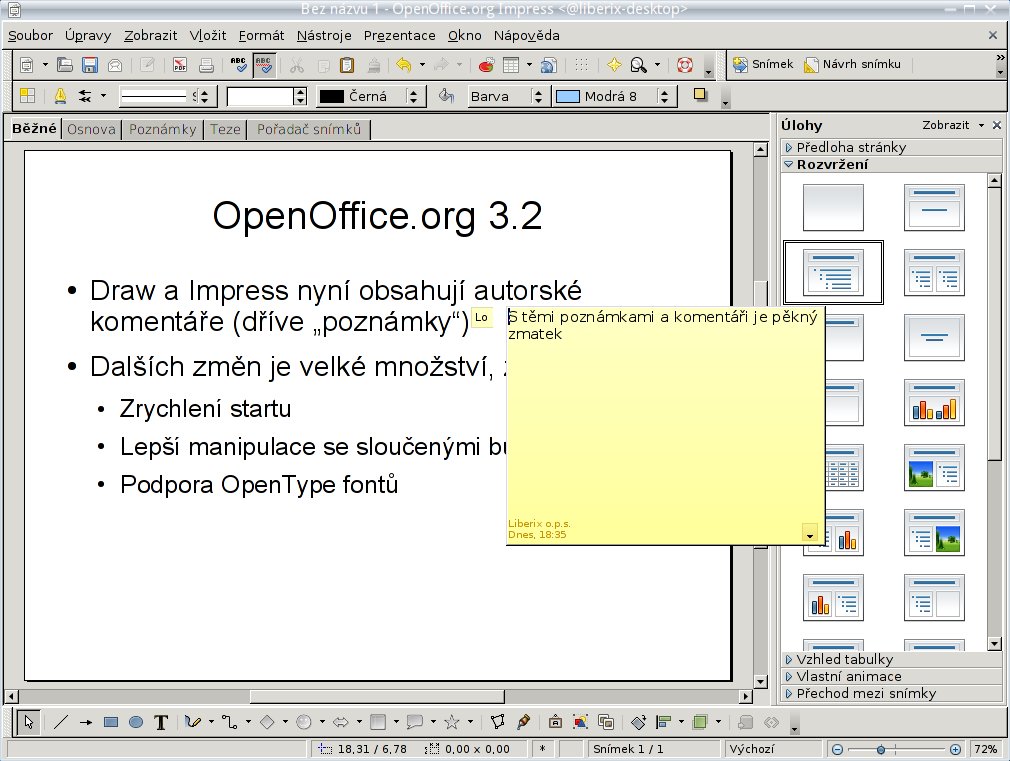Click the Callouts shape tool
The image size is (1010, 761).
pos(415,722)
